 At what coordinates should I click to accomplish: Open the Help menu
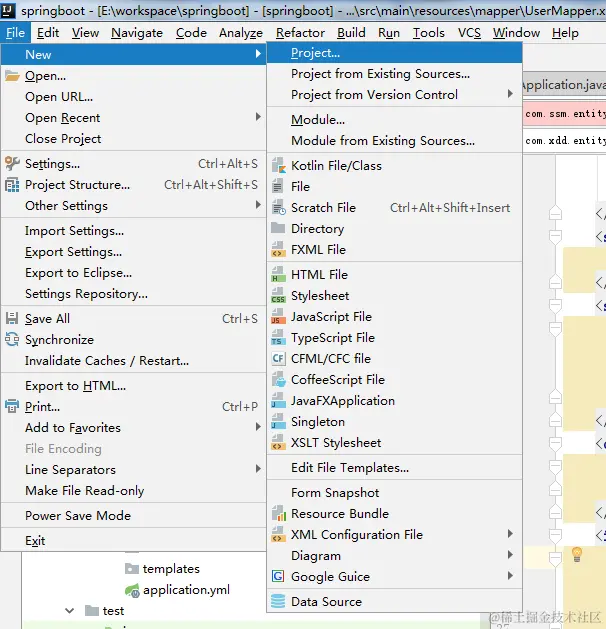tap(565, 33)
